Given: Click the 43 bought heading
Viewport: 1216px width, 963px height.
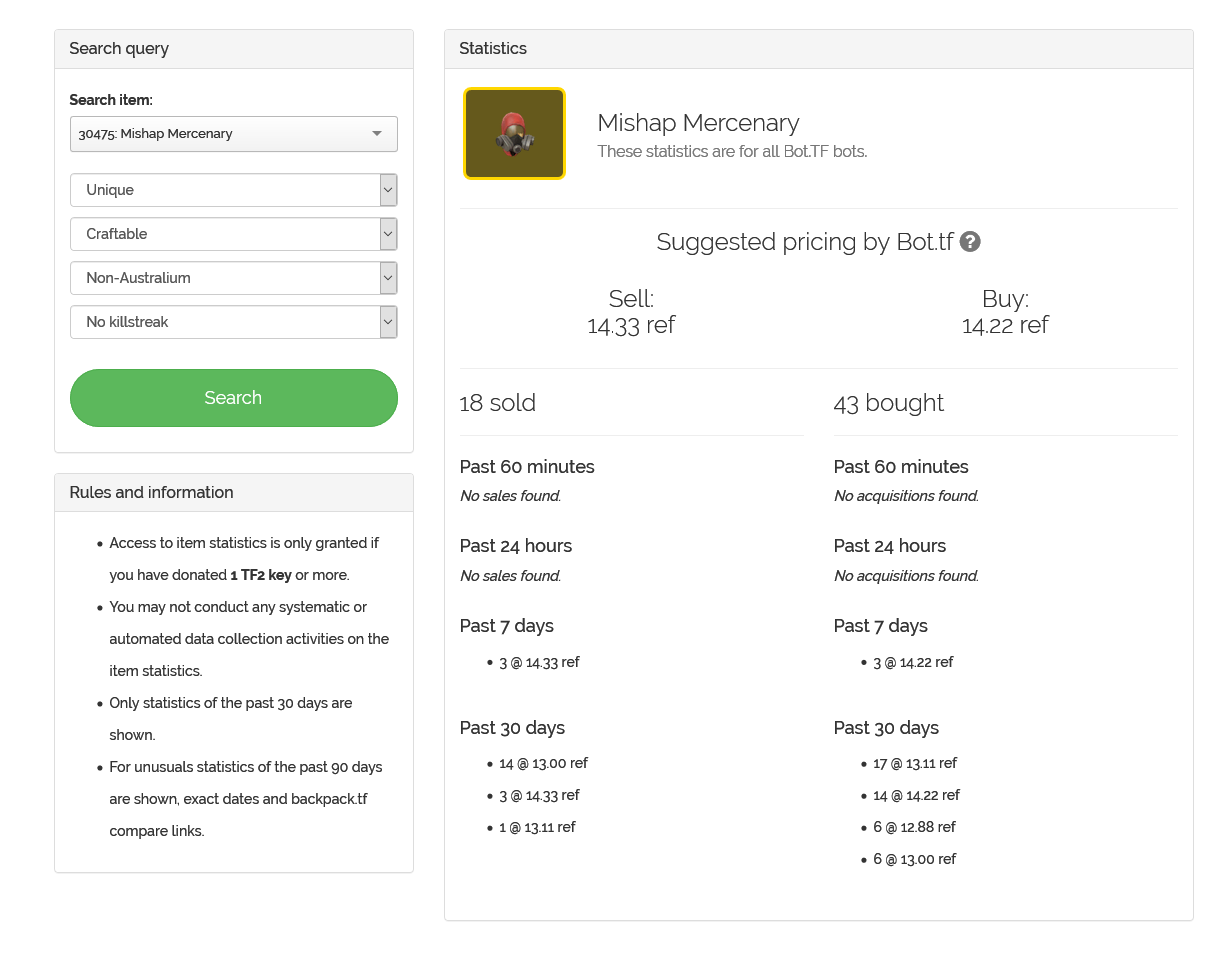Looking at the screenshot, I should [x=889, y=403].
